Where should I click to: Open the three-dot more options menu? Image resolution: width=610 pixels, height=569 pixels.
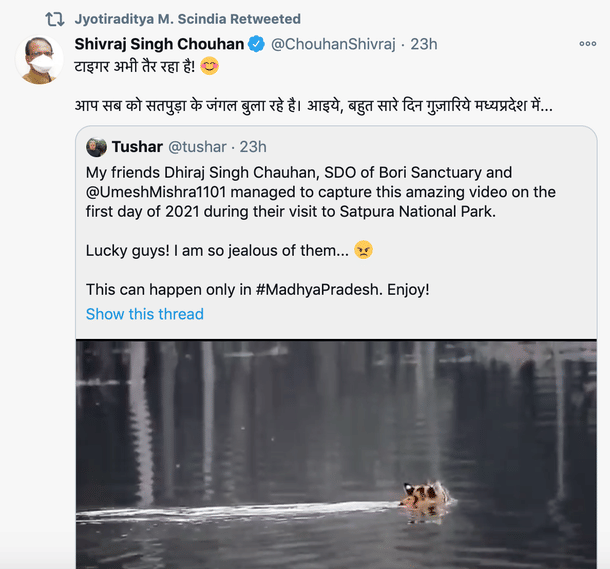587,44
